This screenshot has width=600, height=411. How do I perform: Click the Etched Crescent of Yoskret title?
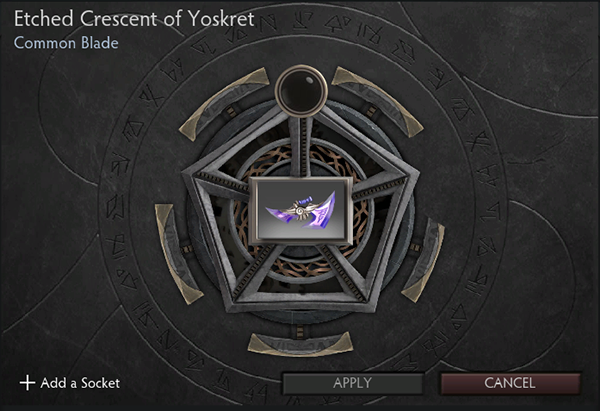pos(134,19)
